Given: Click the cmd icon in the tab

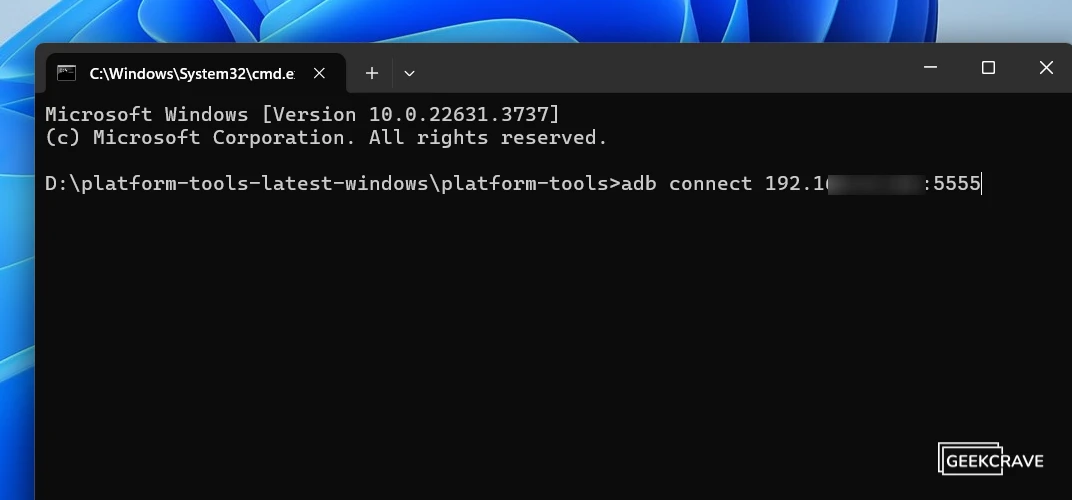Looking at the screenshot, I should coord(66,73).
